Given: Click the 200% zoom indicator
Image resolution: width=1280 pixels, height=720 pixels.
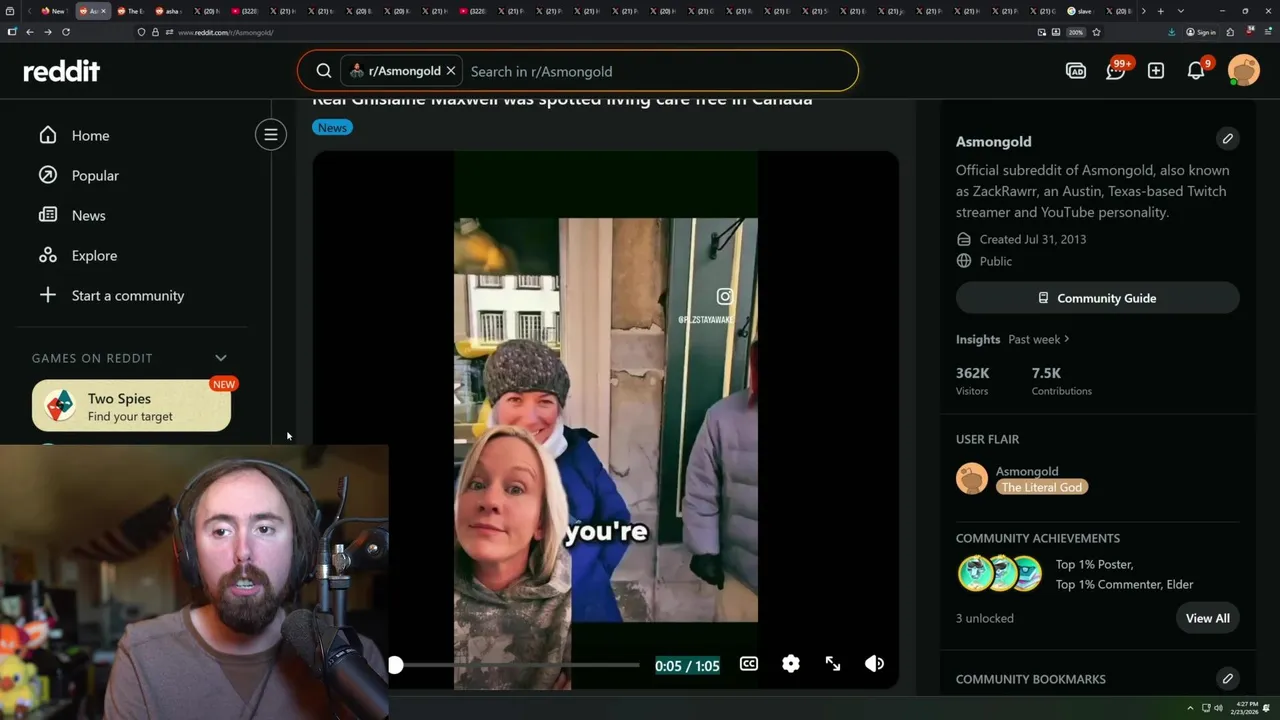Looking at the screenshot, I should click(1075, 32).
